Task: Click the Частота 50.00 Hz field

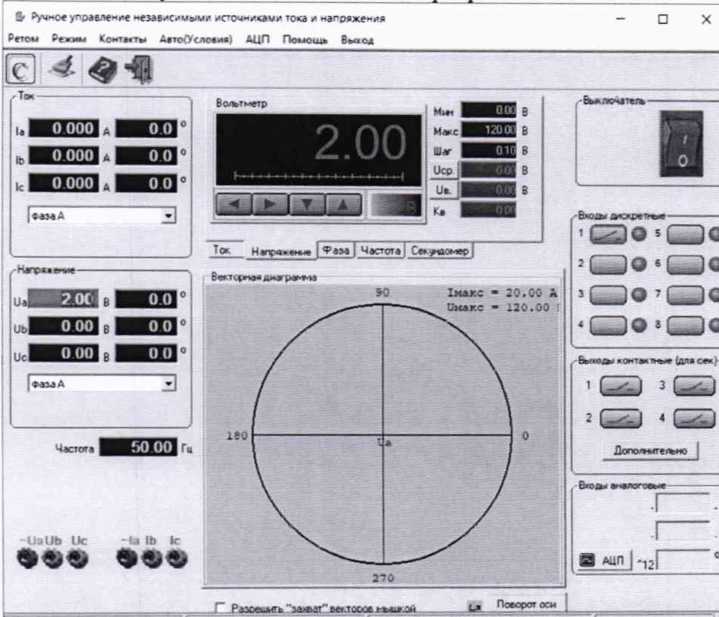Action: [x=139, y=448]
